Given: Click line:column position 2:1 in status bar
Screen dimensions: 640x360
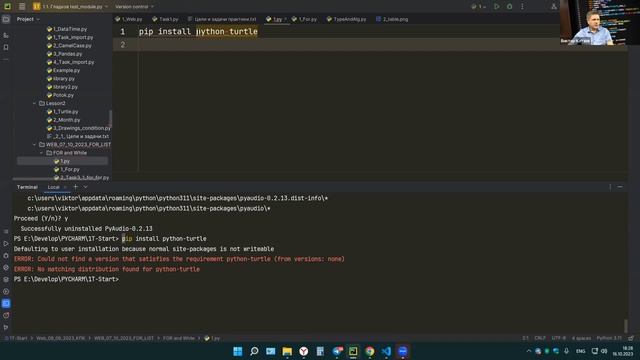Looking at the screenshot, I should [x=525, y=338].
